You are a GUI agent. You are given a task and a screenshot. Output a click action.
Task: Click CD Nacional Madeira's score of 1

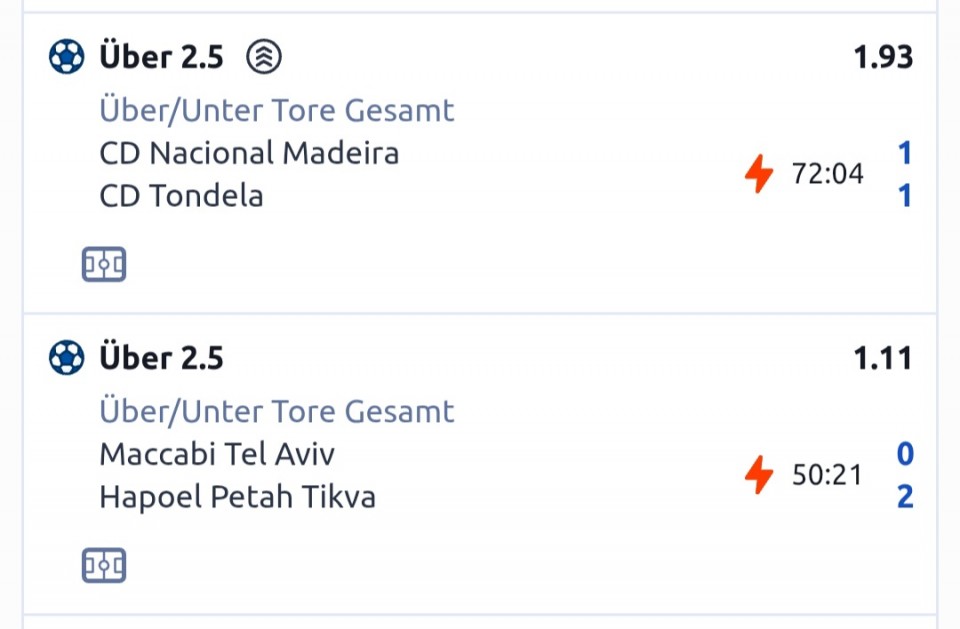coord(904,153)
